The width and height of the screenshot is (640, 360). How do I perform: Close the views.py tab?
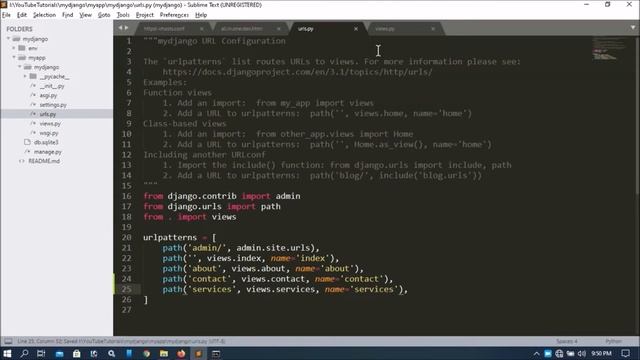point(433,29)
